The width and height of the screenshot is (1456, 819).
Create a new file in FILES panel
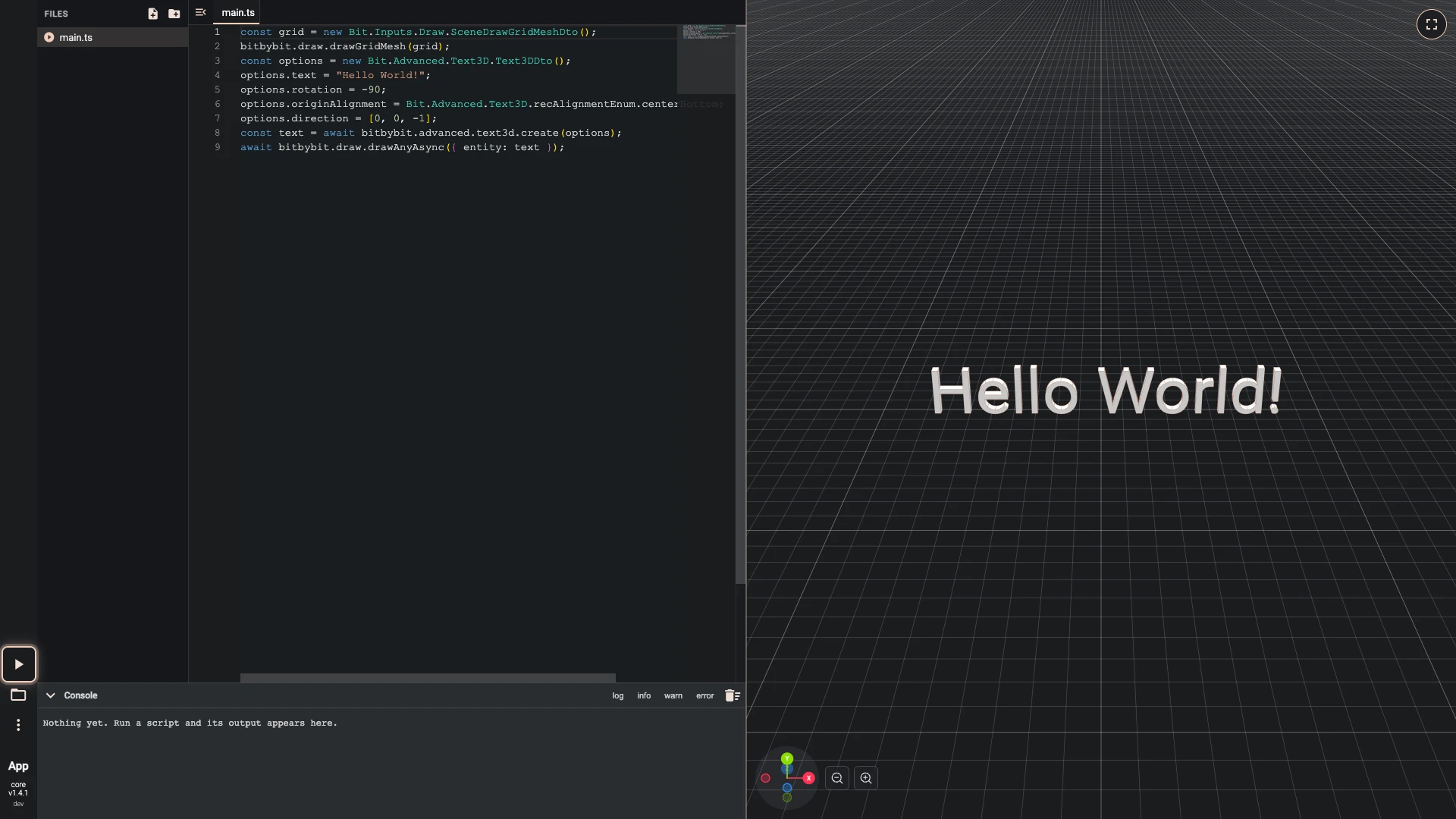[152, 14]
